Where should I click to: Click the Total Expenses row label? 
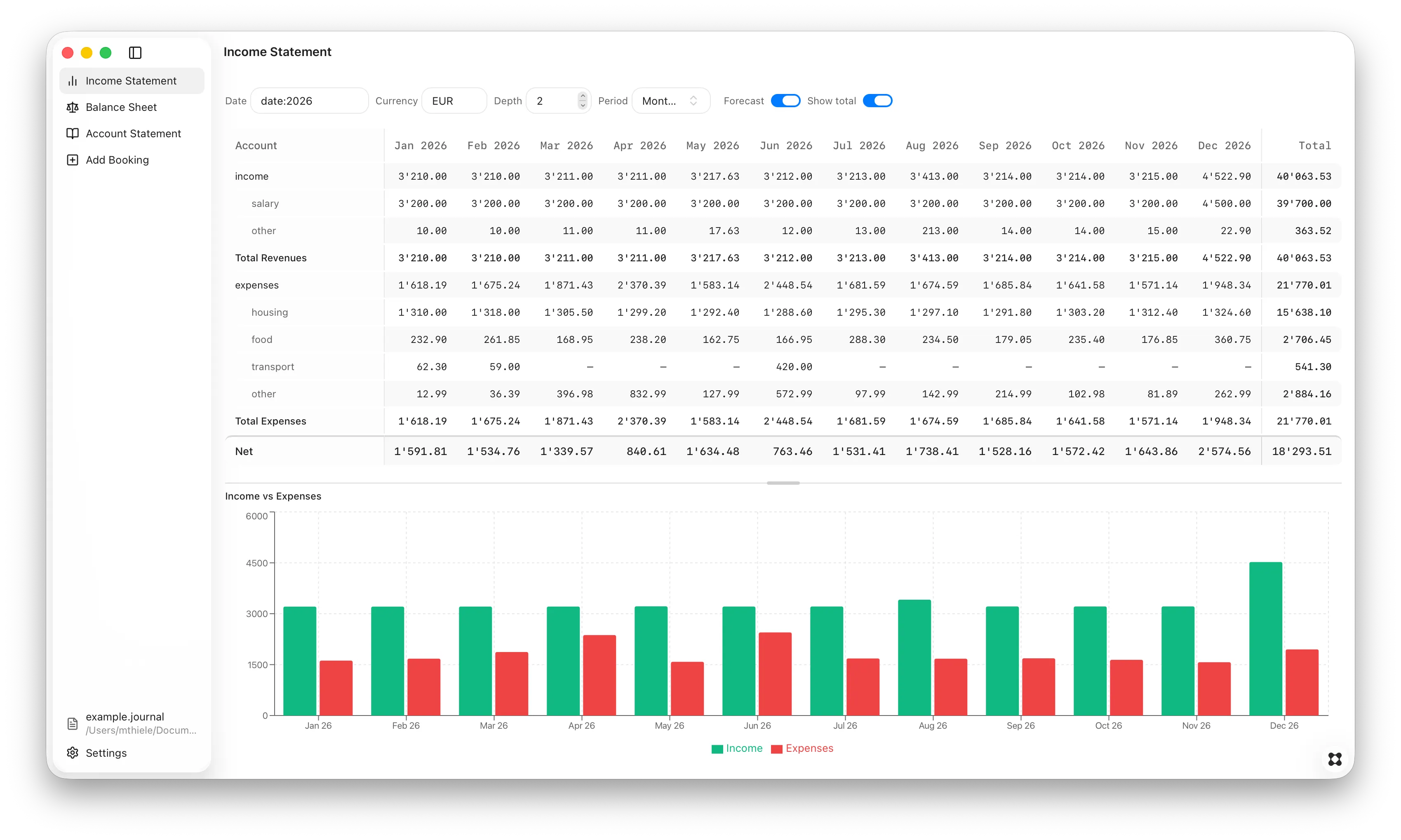coord(270,420)
